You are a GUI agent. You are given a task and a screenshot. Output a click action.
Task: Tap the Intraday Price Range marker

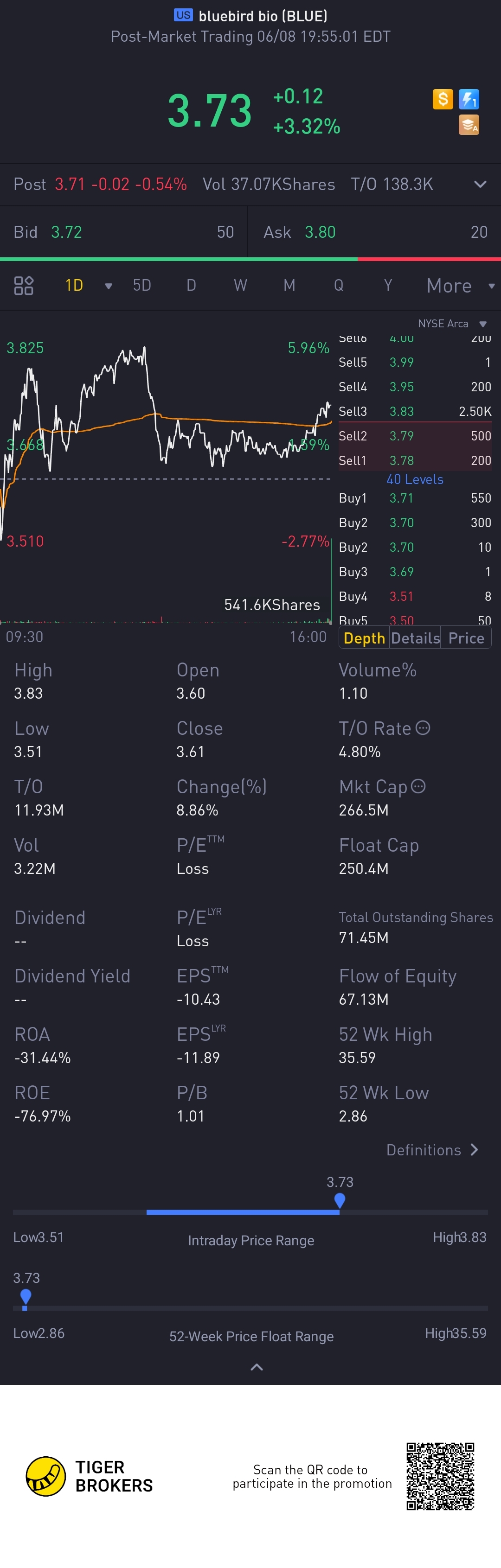[340, 1200]
